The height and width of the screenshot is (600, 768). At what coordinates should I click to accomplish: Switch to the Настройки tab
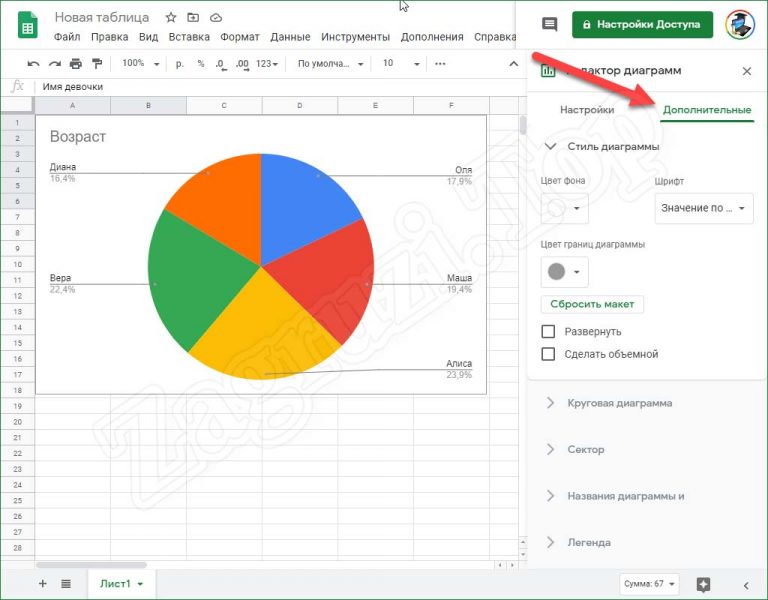point(587,110)
